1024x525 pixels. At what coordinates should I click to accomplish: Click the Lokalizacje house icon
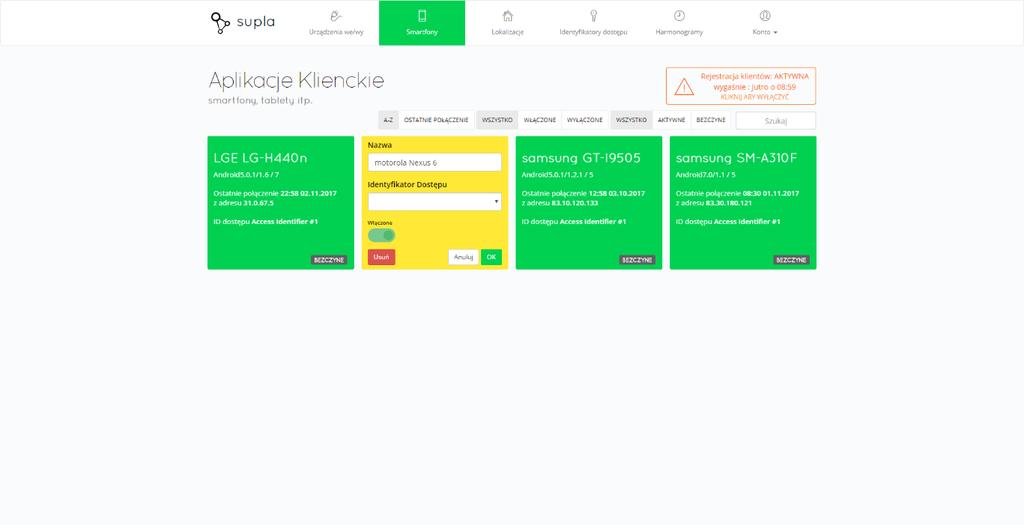(x=507, y=16)
